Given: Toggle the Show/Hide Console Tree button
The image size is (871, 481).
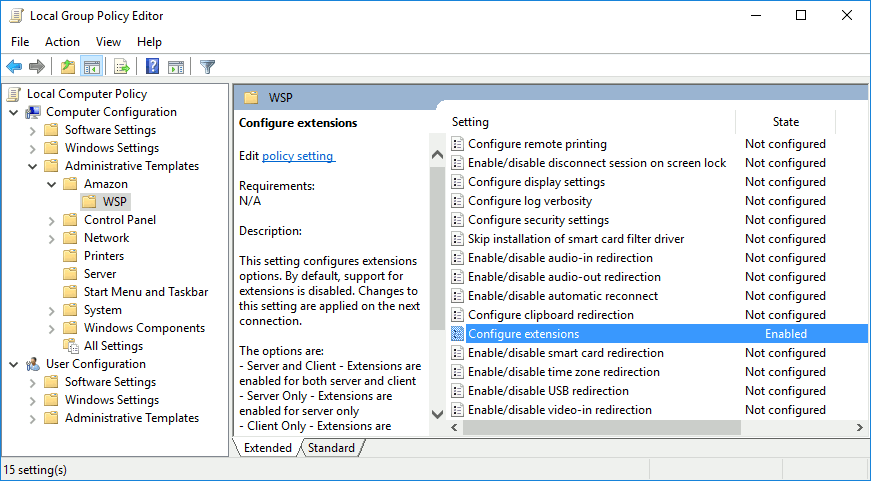Looking at the screenshot, I should click(x=91, y=67).
